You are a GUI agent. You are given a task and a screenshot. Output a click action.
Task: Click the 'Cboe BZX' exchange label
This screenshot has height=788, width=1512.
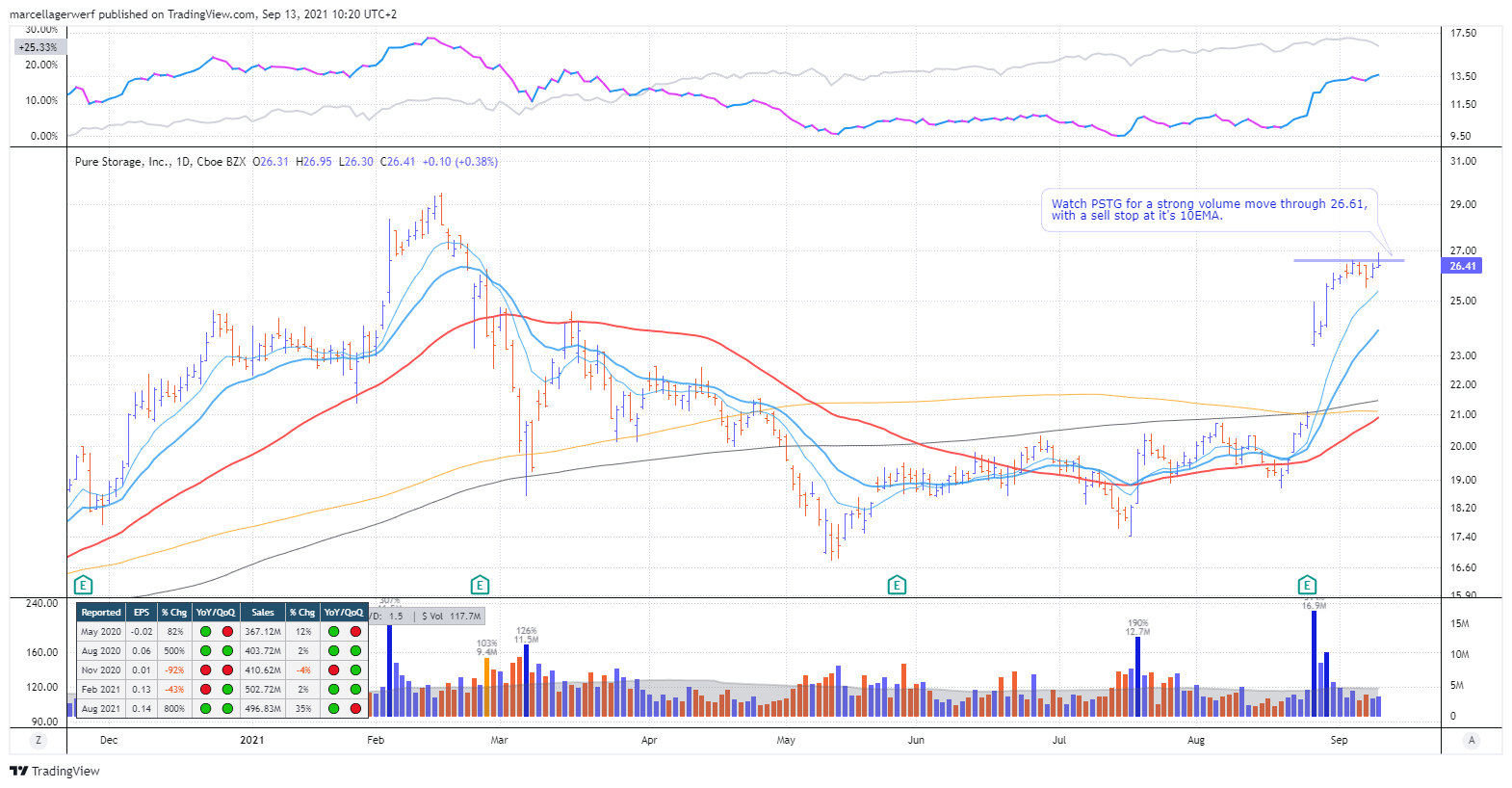(221, 162)
